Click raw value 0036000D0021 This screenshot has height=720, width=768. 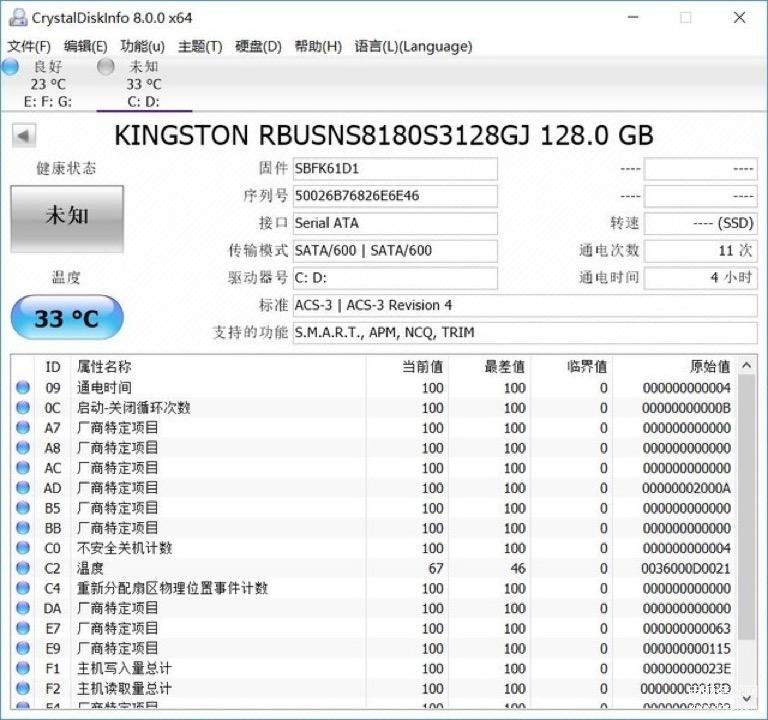click(686, 568)
